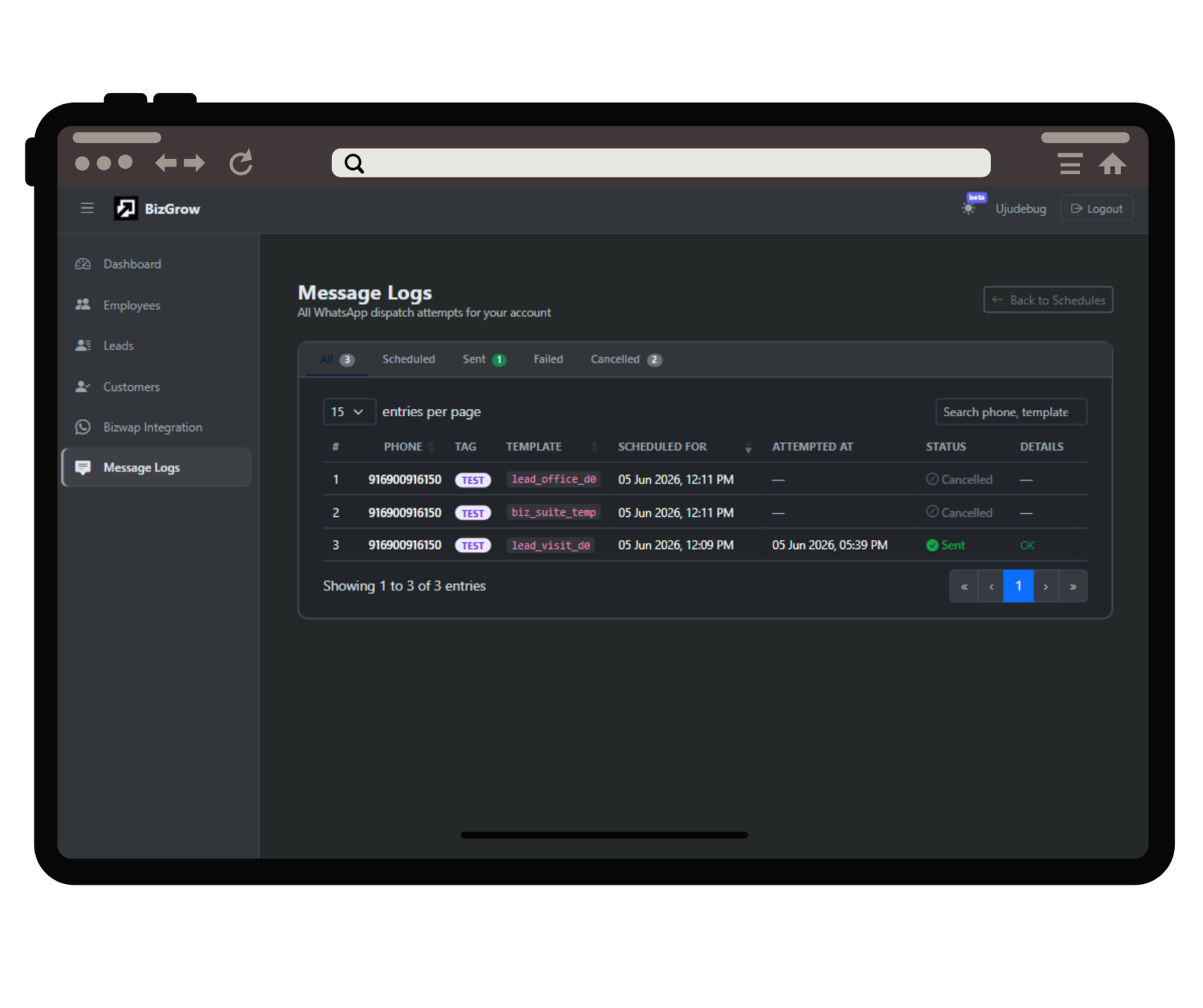This screenshot has width=1203, height=1008.
Task: Click the BizGrow logo icon
Action: tap(125, 209)
